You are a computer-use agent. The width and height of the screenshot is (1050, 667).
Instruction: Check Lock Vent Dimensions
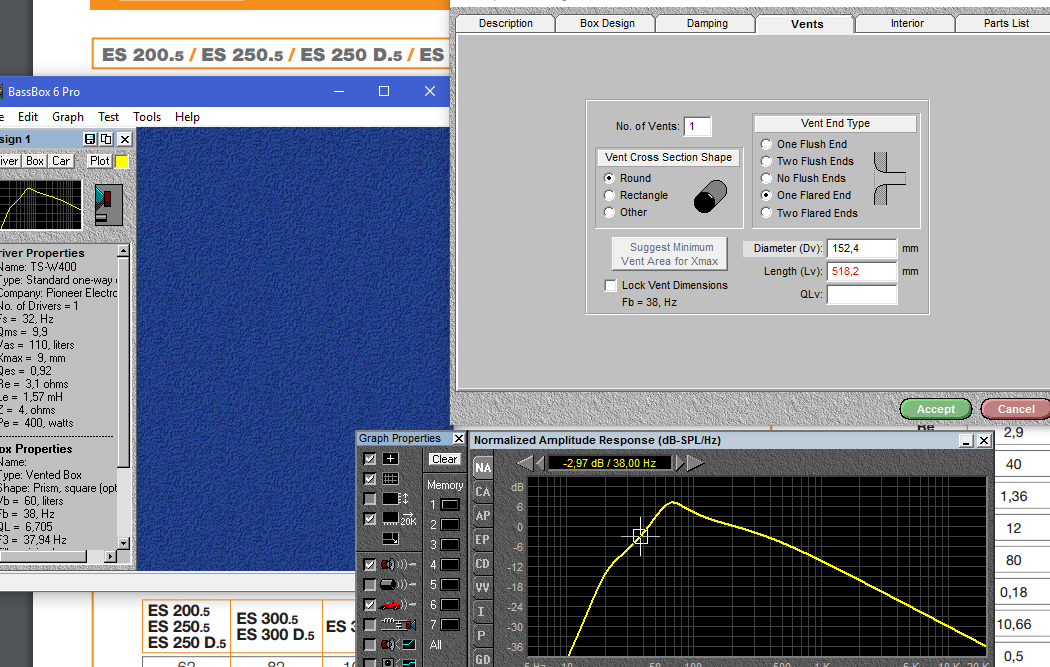pyautogui.click(x=610, y=285)
